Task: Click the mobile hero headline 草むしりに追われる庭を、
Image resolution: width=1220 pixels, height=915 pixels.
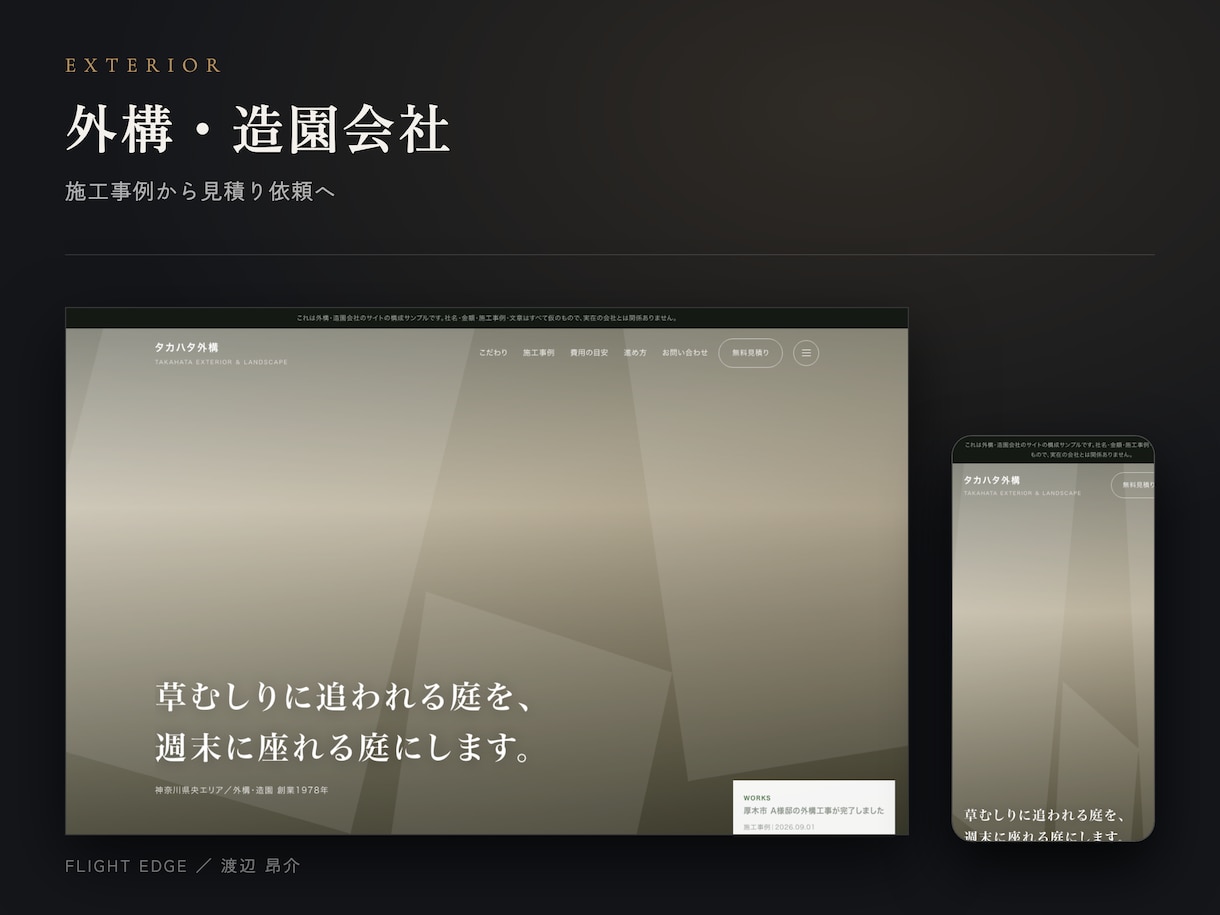Action: 1045,815
